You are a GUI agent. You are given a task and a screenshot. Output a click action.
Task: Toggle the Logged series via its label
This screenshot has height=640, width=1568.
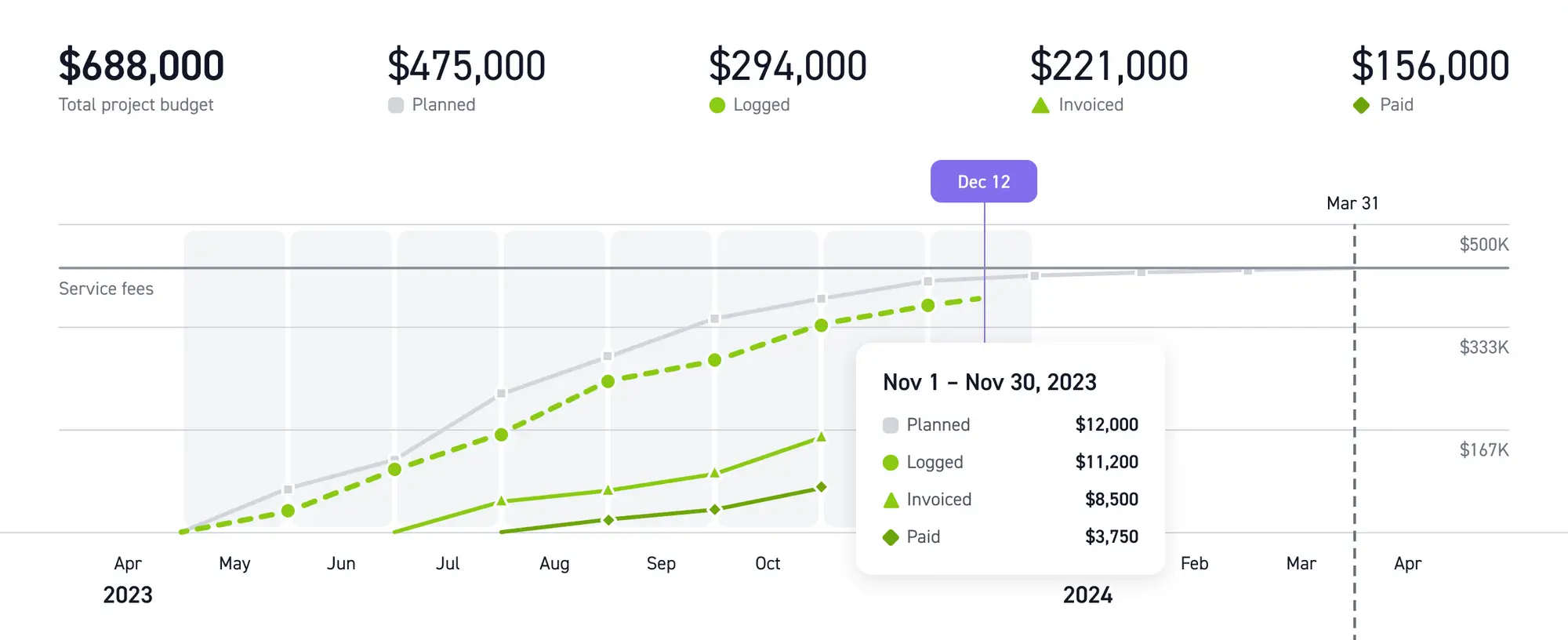761,105
